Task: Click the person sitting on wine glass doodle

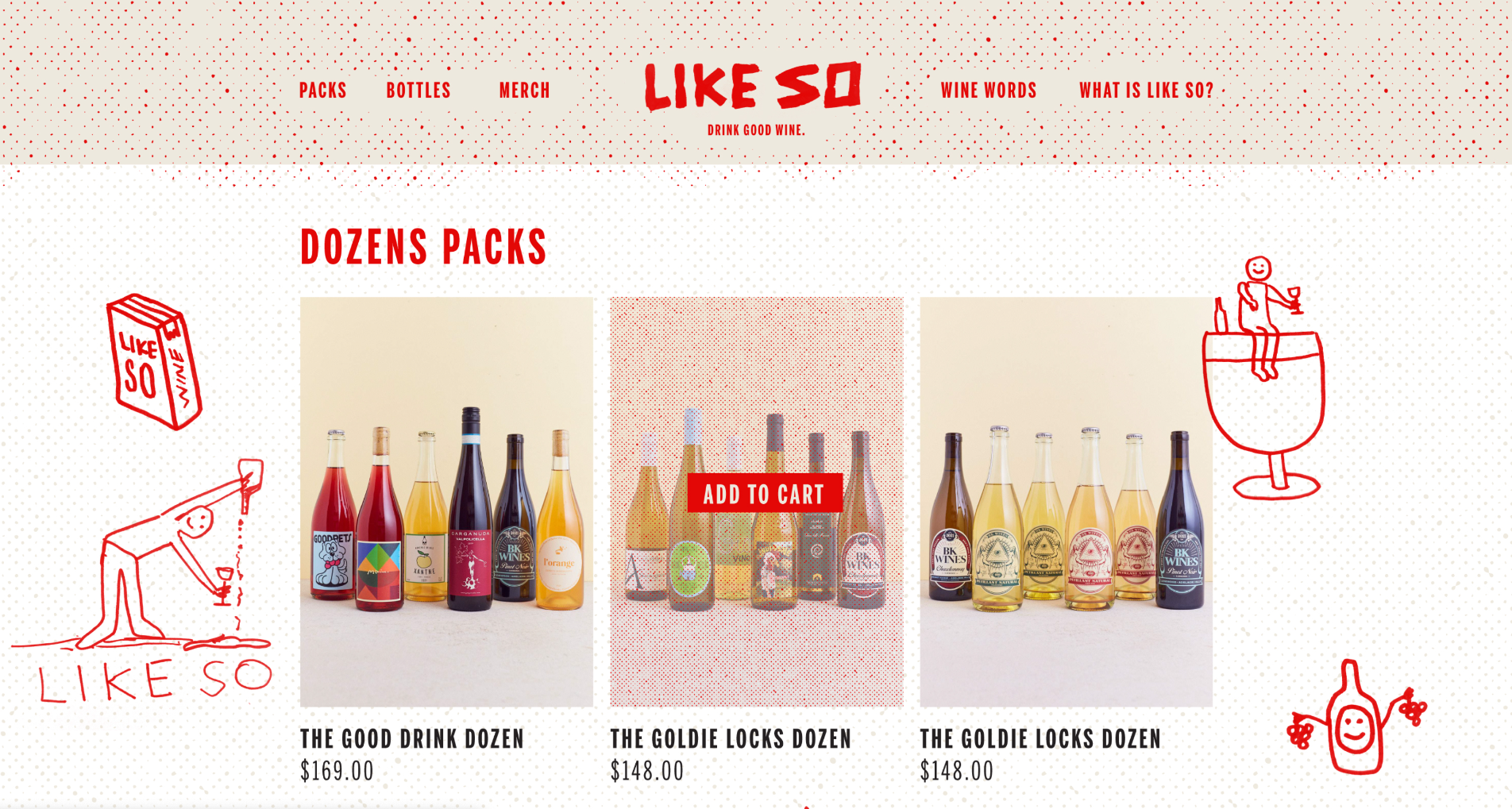Action: [1263, 377]
